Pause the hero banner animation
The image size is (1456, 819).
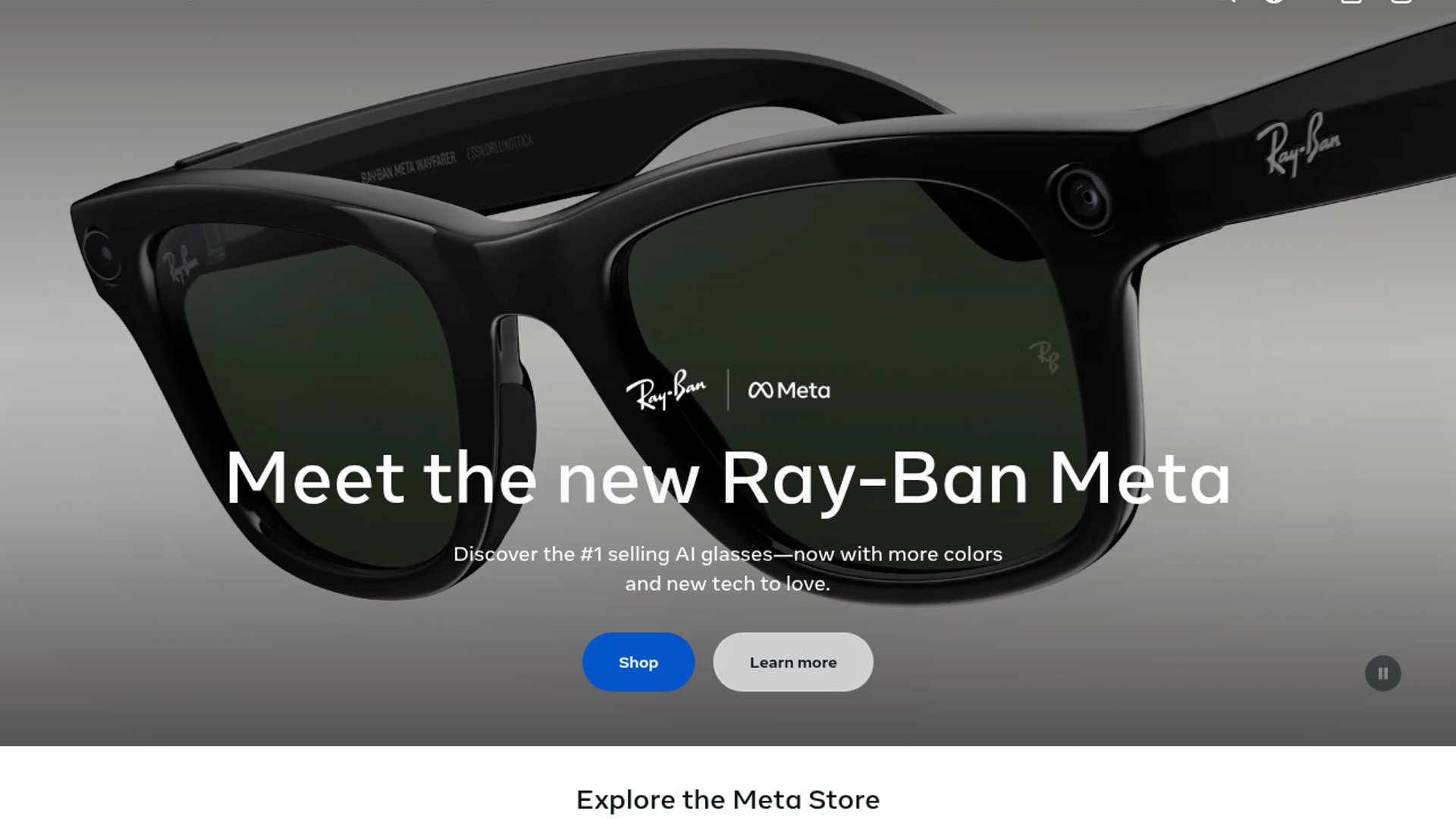1382,673
